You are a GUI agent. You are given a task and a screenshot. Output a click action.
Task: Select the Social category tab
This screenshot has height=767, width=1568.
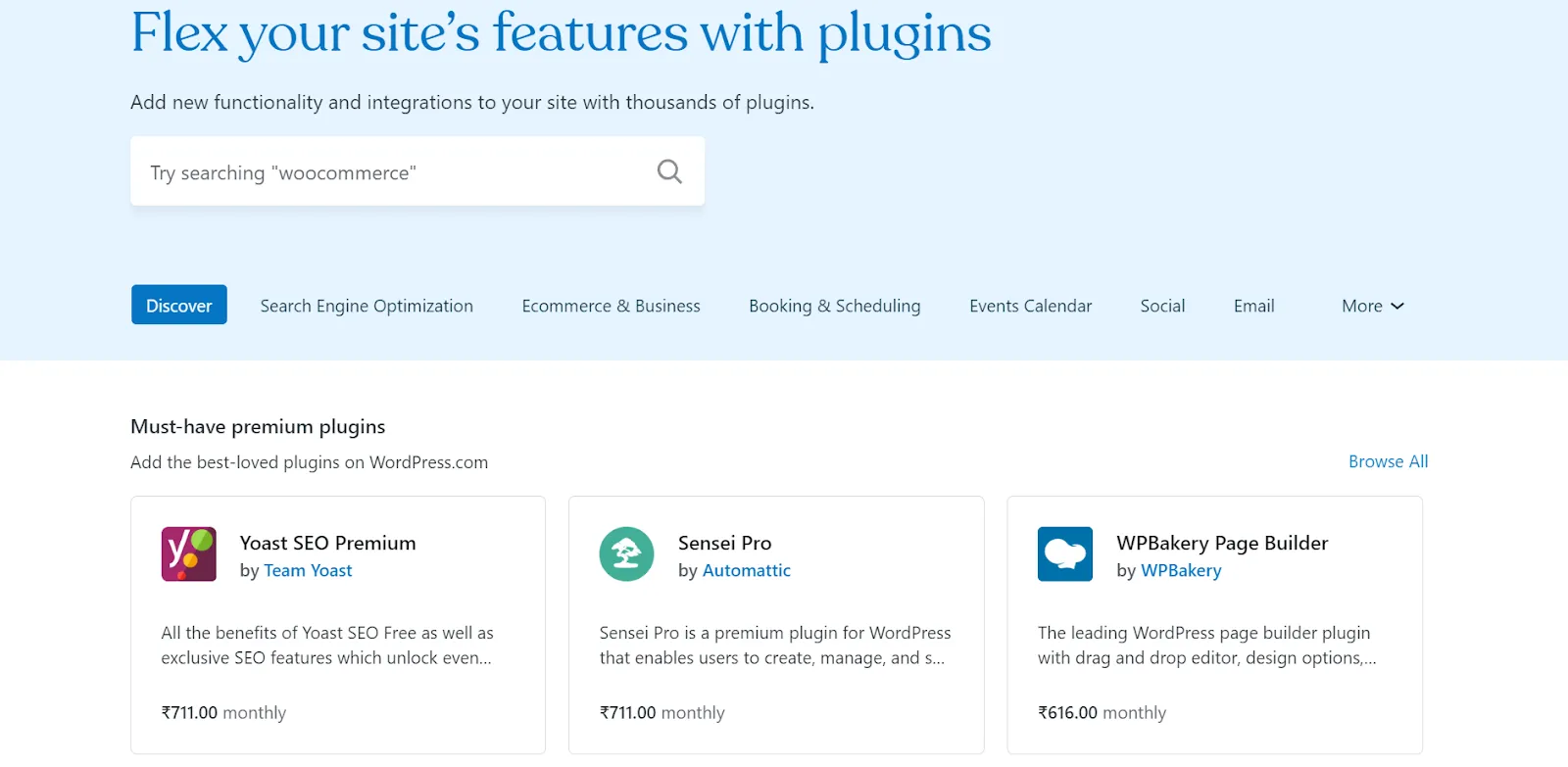point(1162,306)
